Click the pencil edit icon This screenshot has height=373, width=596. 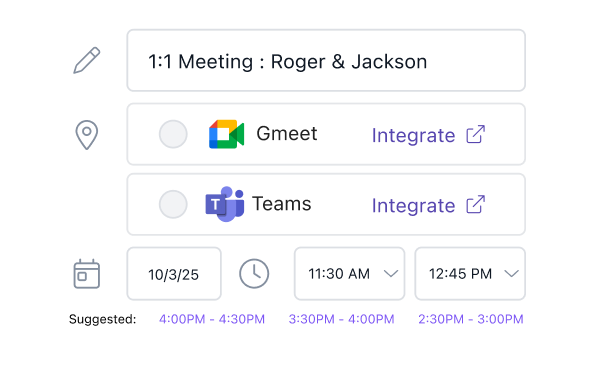87,60
